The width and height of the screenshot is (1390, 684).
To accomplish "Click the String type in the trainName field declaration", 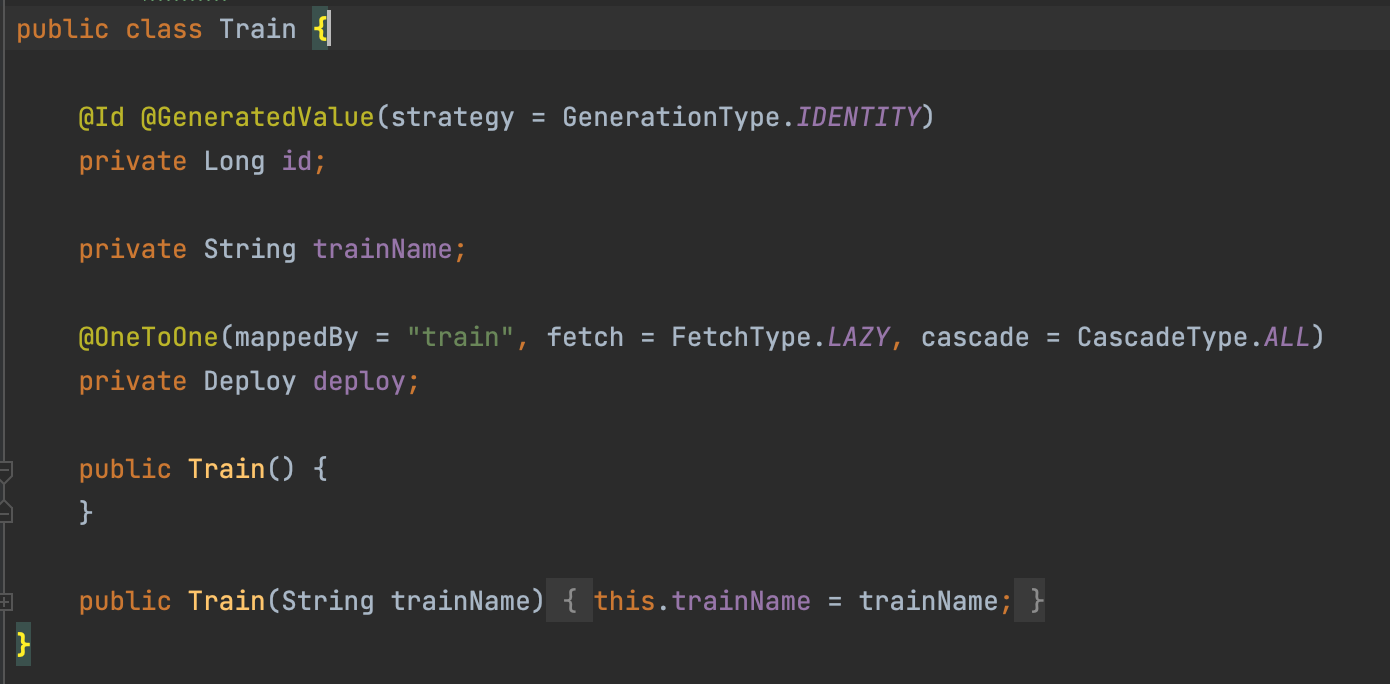I will pos(250,249).
